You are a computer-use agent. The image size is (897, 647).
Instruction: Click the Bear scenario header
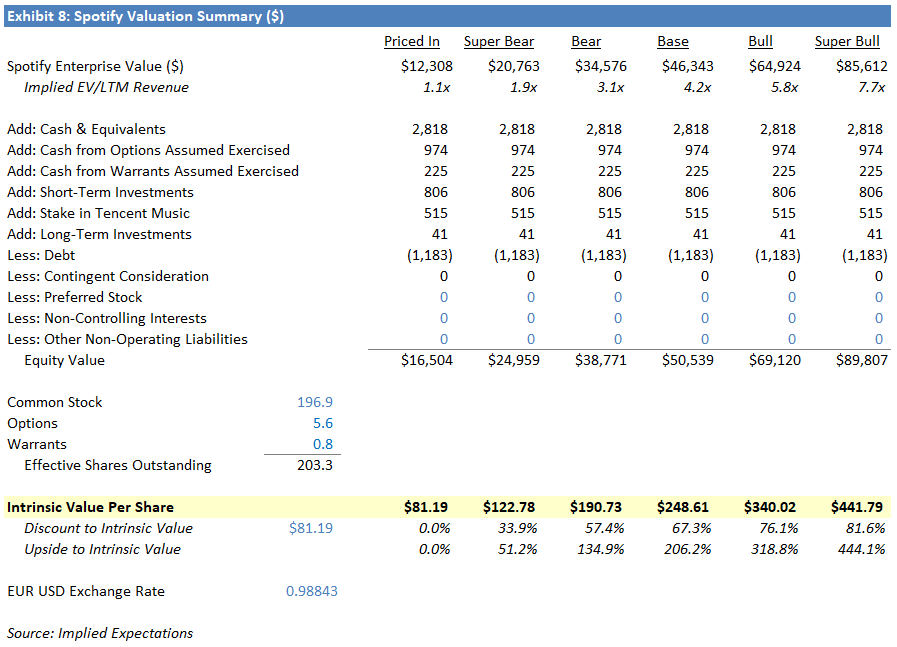[x=585, y=41]
